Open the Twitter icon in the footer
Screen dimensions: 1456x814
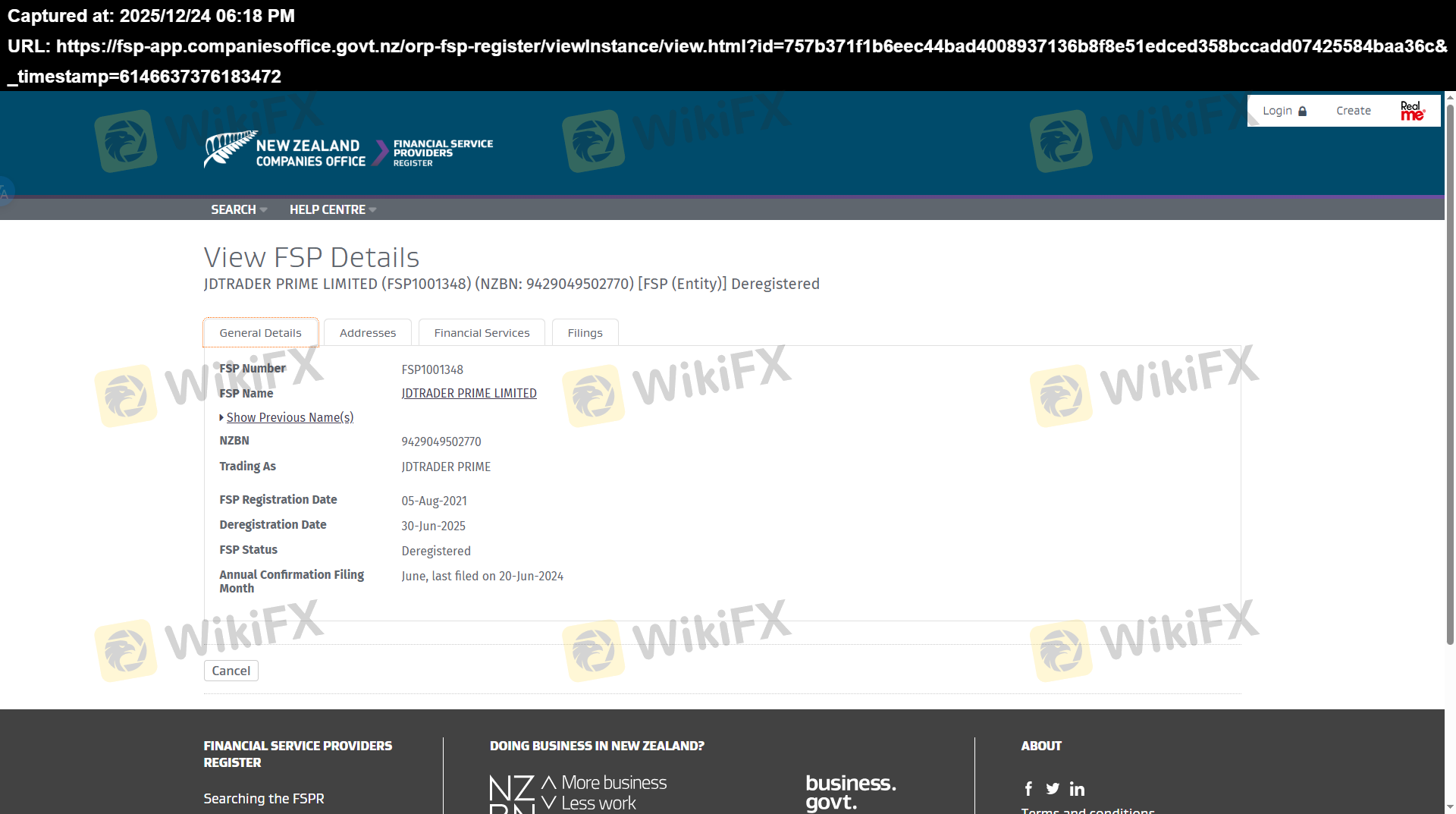[x=1053, y=789]
